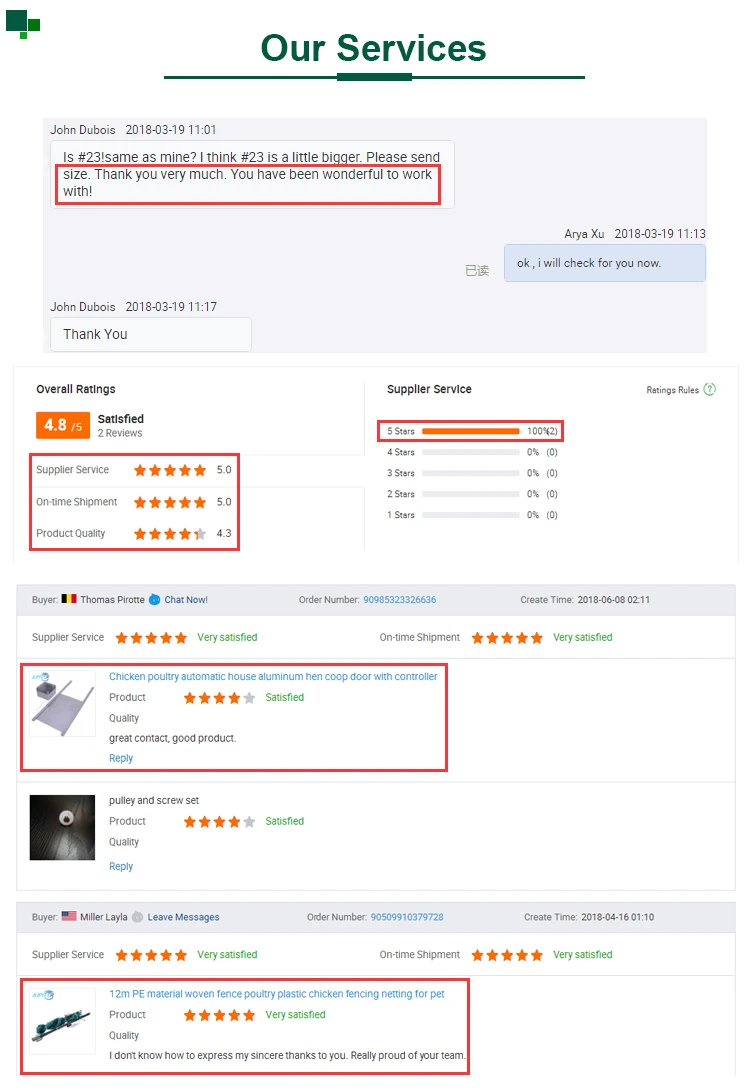Click the chicken coop door thumbnail
This screenshot has height=1092, width=750.
coord(62,703)
